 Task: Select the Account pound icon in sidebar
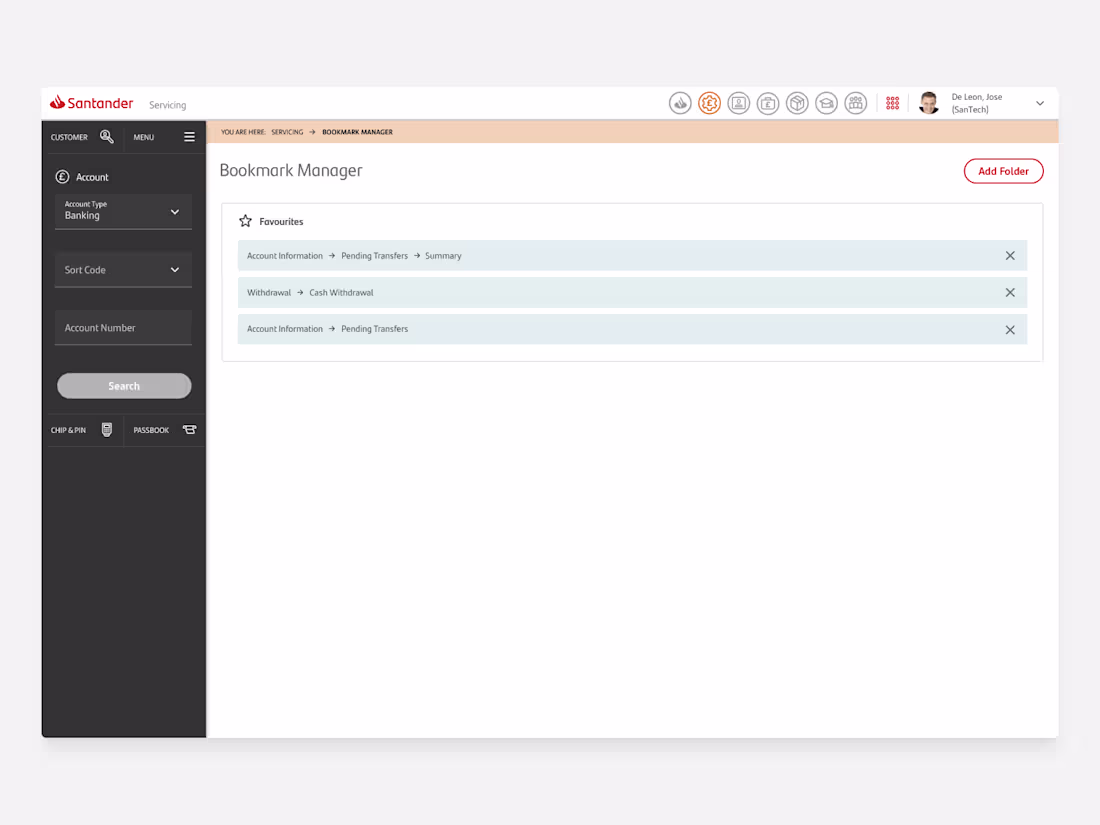click(x=64, y=177)
